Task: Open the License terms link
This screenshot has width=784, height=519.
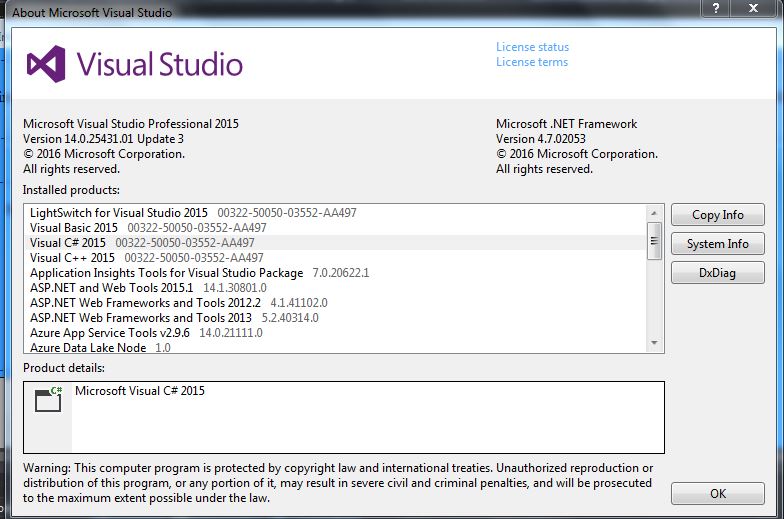Action: tap(532, 62)
